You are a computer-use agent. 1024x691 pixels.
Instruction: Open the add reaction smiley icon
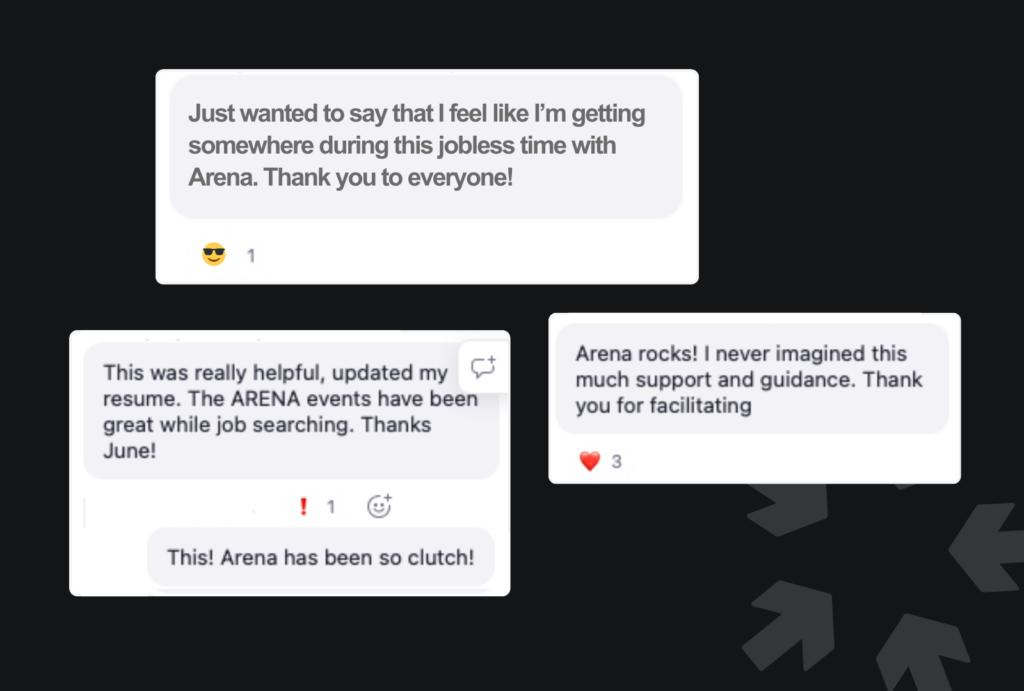(379, 506)
